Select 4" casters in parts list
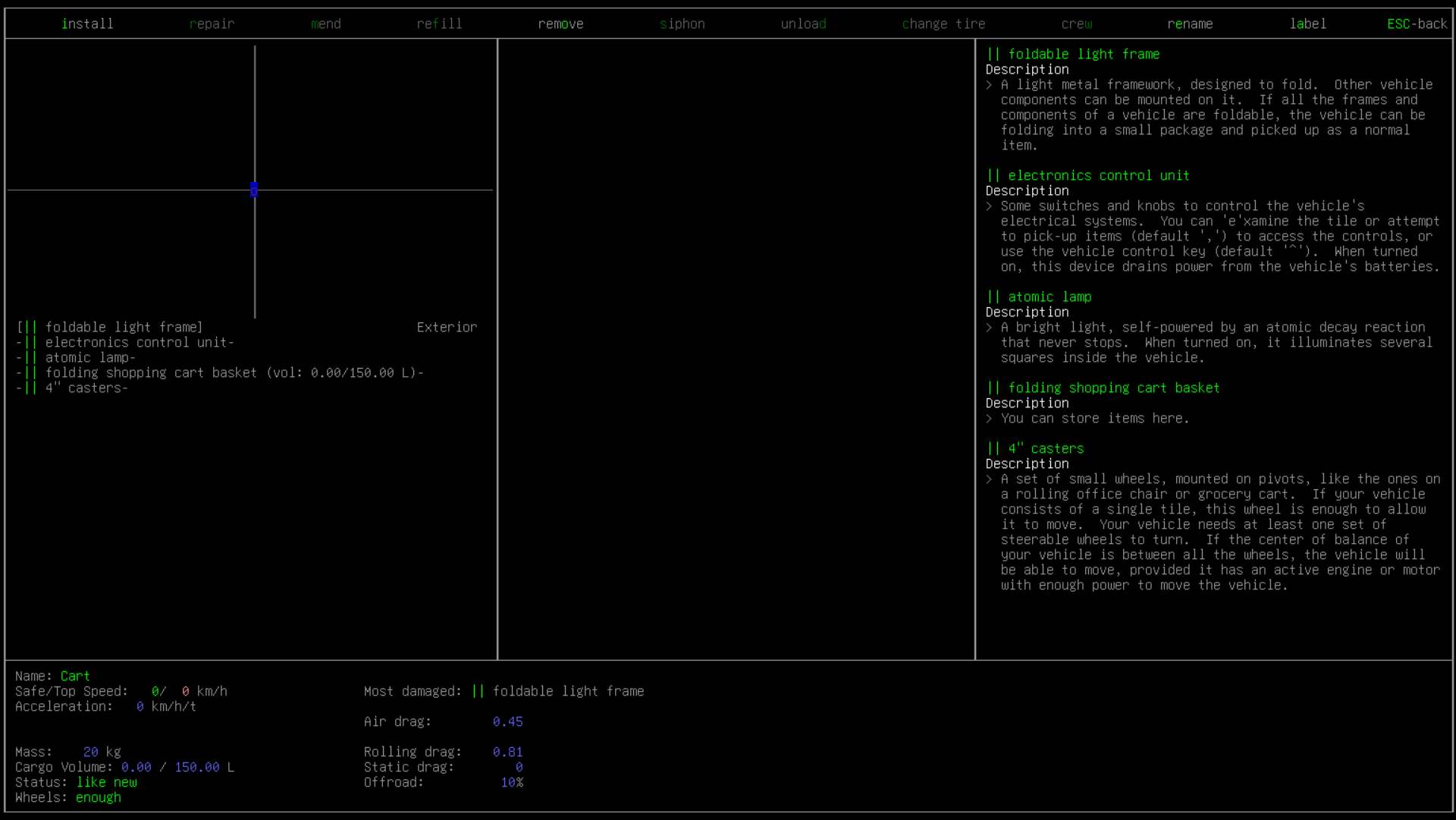 coord(83,388)
